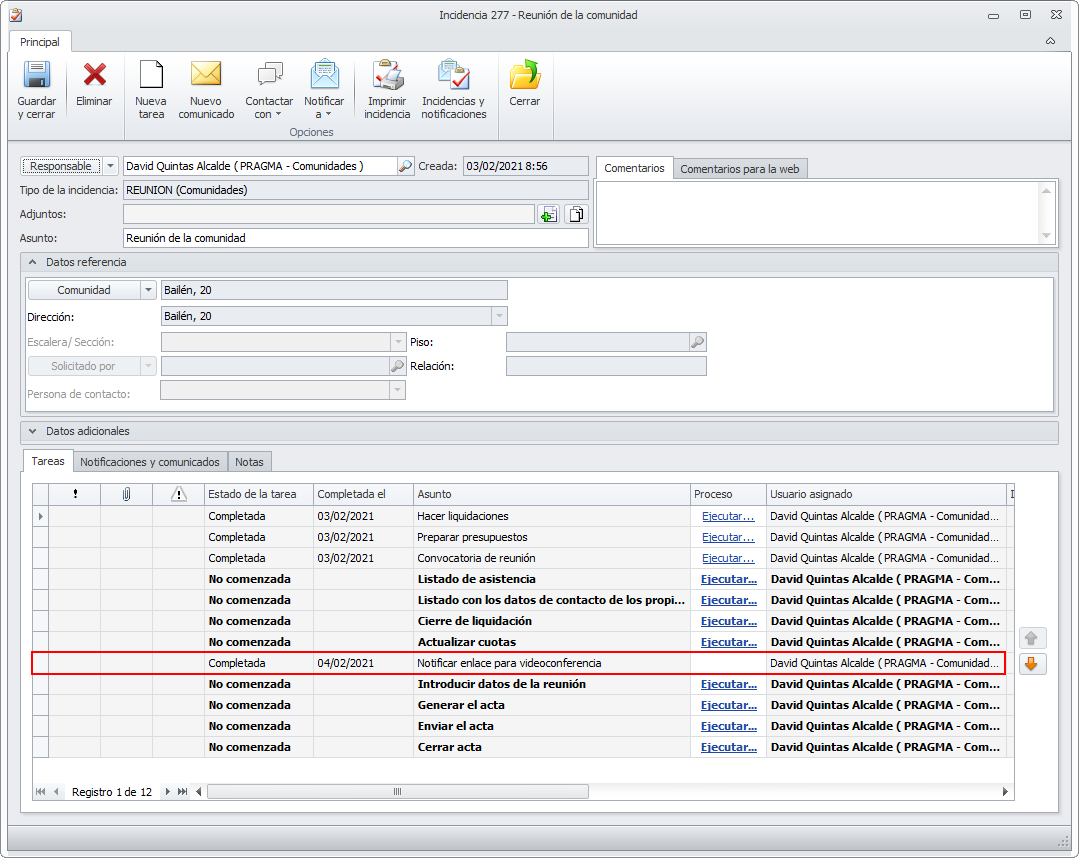Expand the Dirección combo box arrow
This screenshot has height=858, width=1079.
[498, 316]
